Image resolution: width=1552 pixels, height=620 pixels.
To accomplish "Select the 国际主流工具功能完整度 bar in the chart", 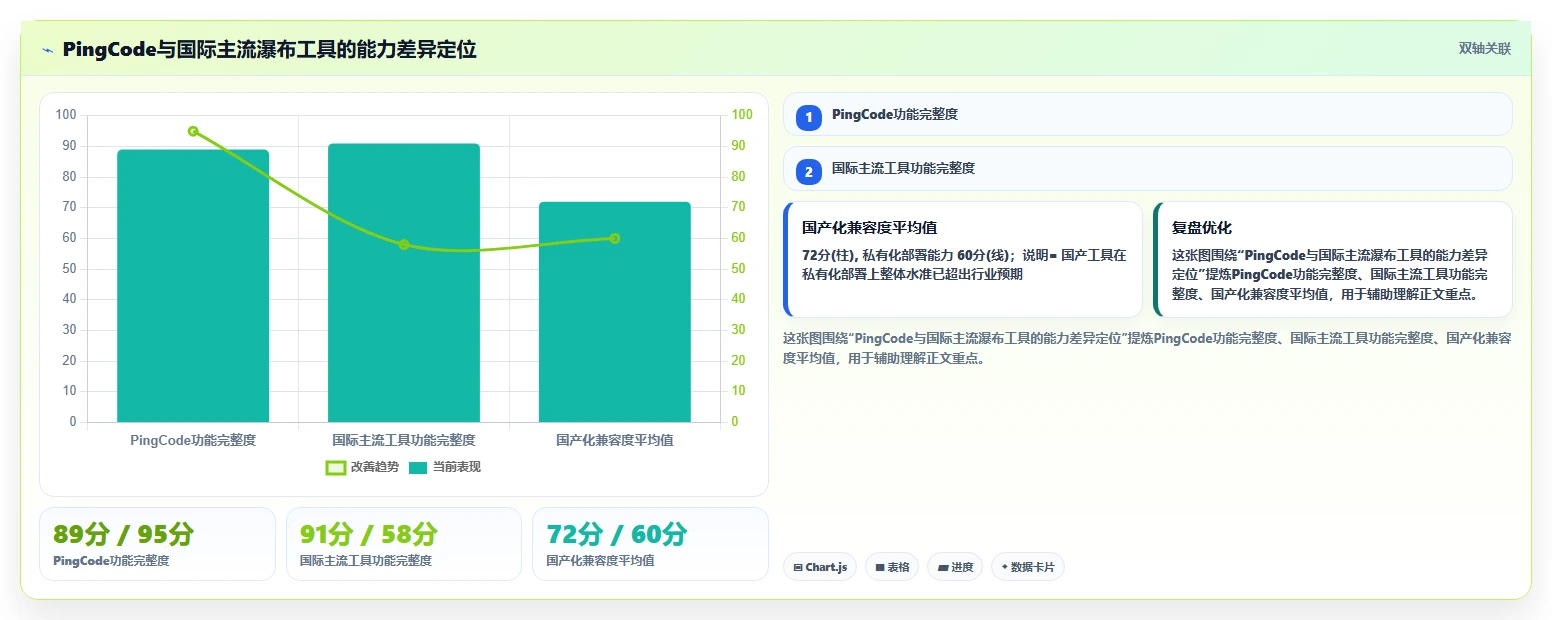I will point(404,283).
